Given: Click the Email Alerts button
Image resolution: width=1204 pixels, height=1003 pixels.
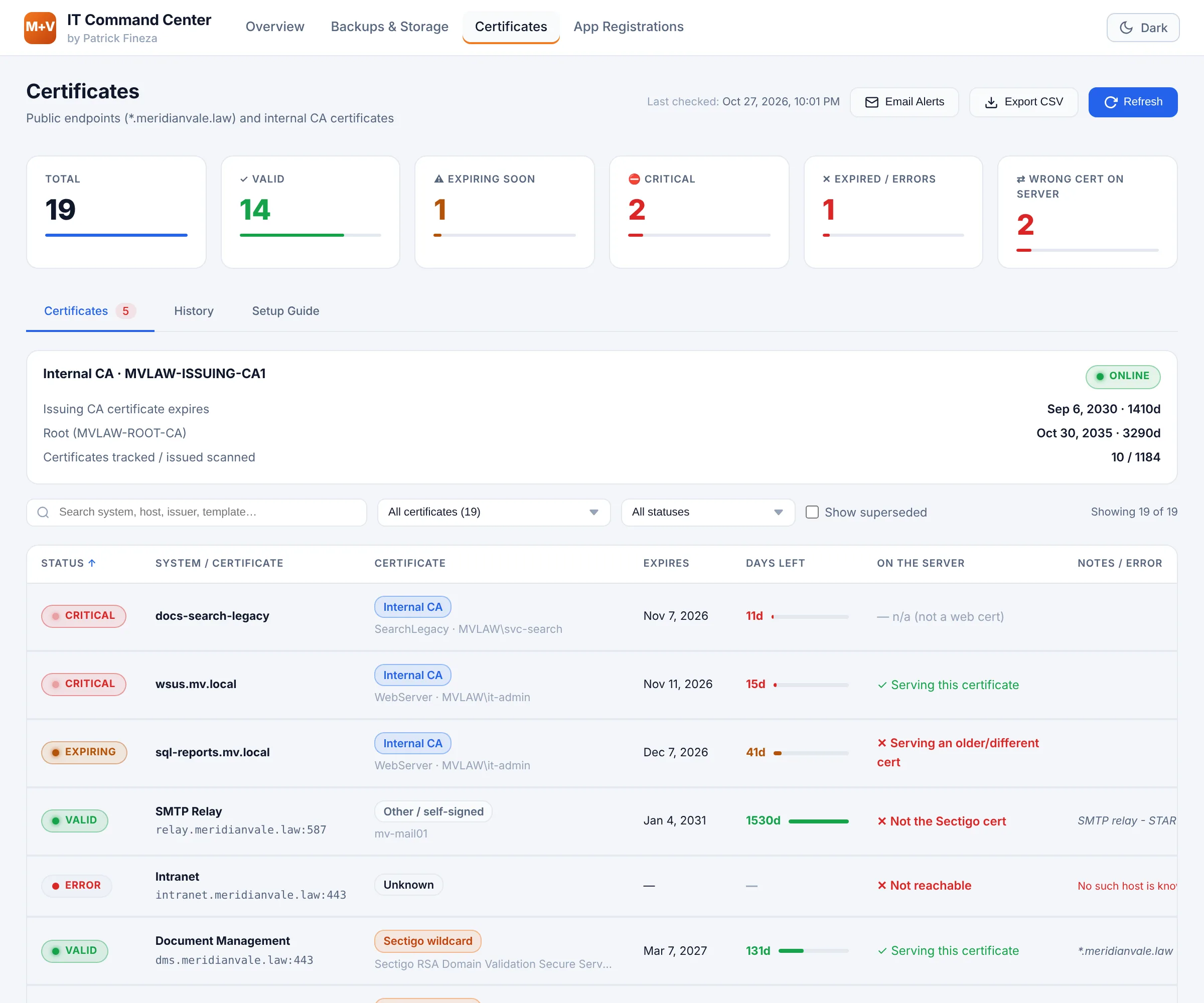Looking at the screenshot, I should pyautogui.click(x=904, y=102).
